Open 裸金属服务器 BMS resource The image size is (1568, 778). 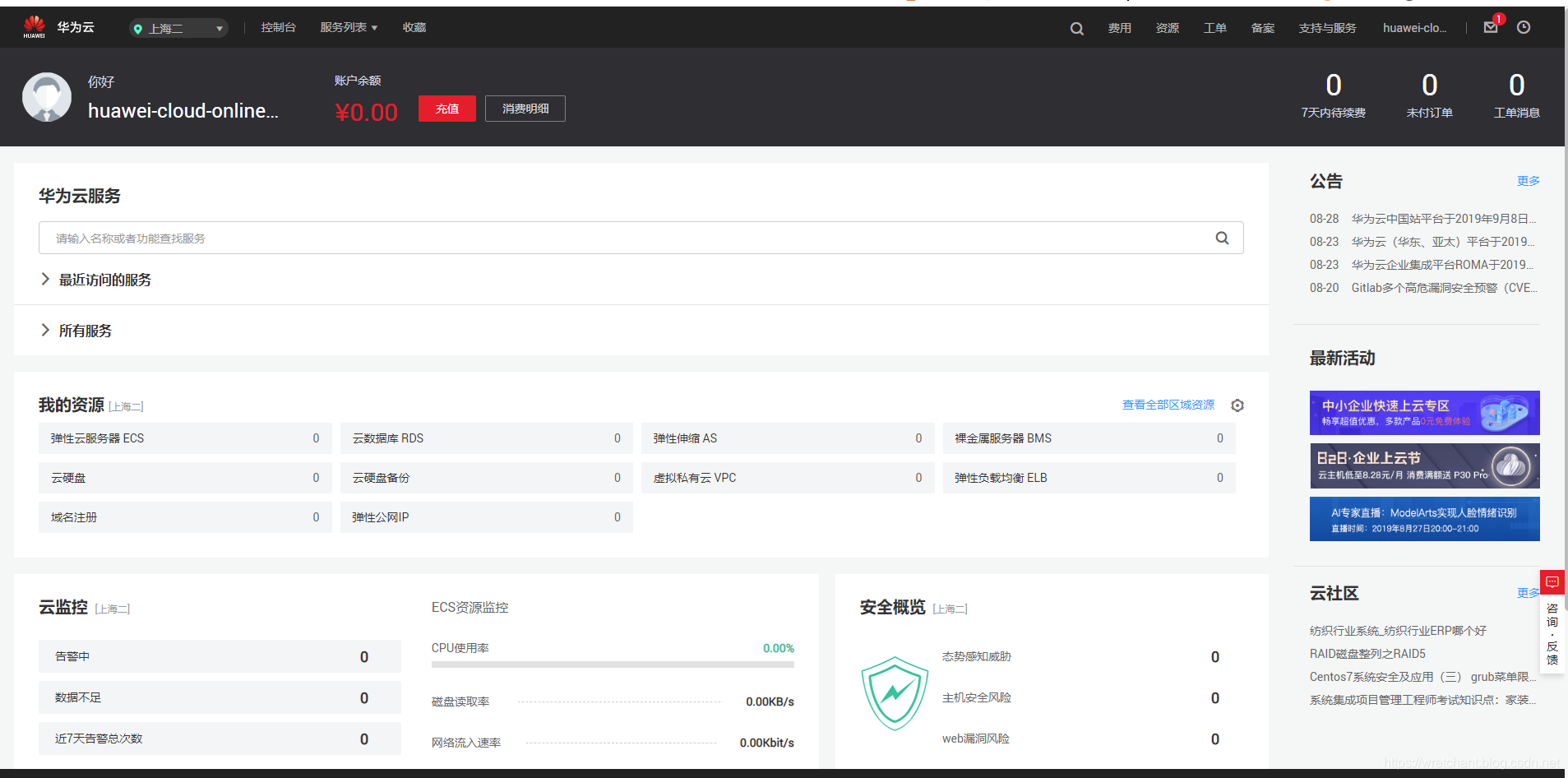[x=1089, y=438]
